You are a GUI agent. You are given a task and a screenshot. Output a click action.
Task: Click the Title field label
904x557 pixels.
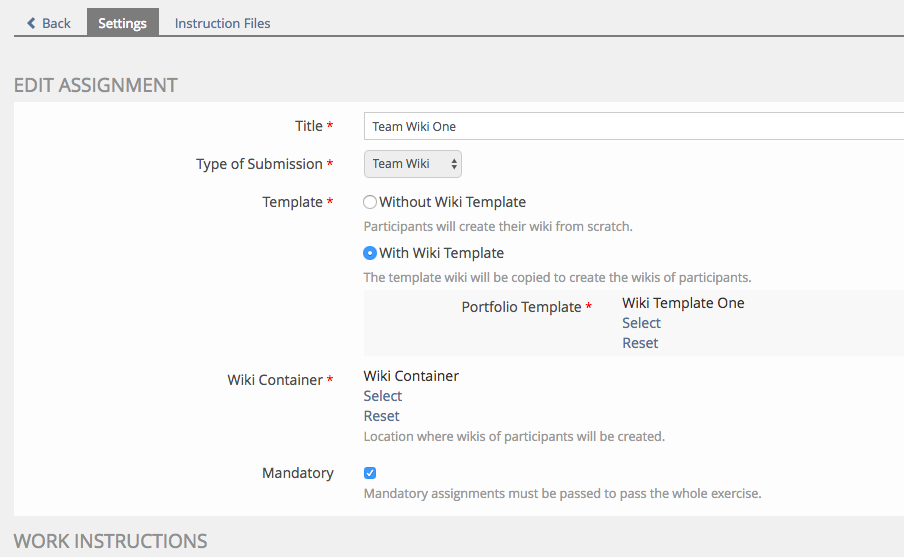[x=308, y=126]
